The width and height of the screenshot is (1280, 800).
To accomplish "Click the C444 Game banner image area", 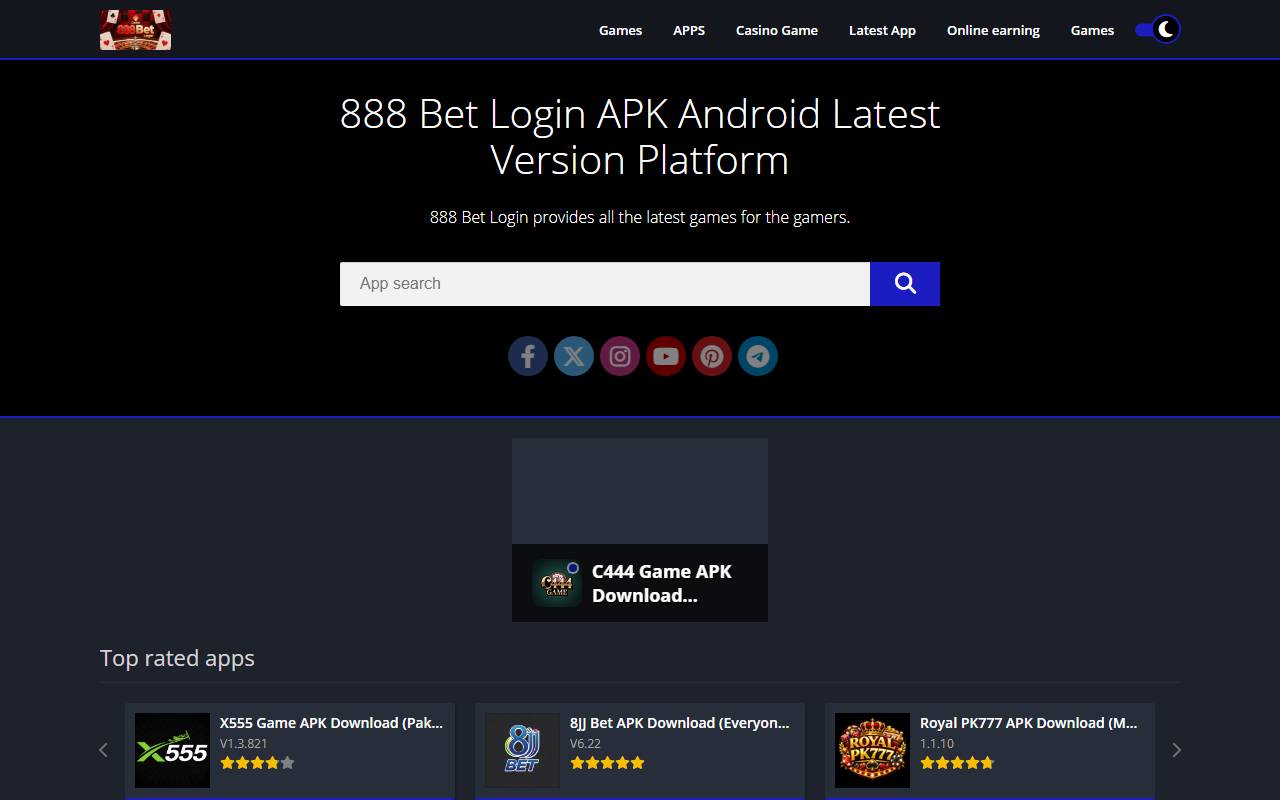I will click(x=640, y=491).
